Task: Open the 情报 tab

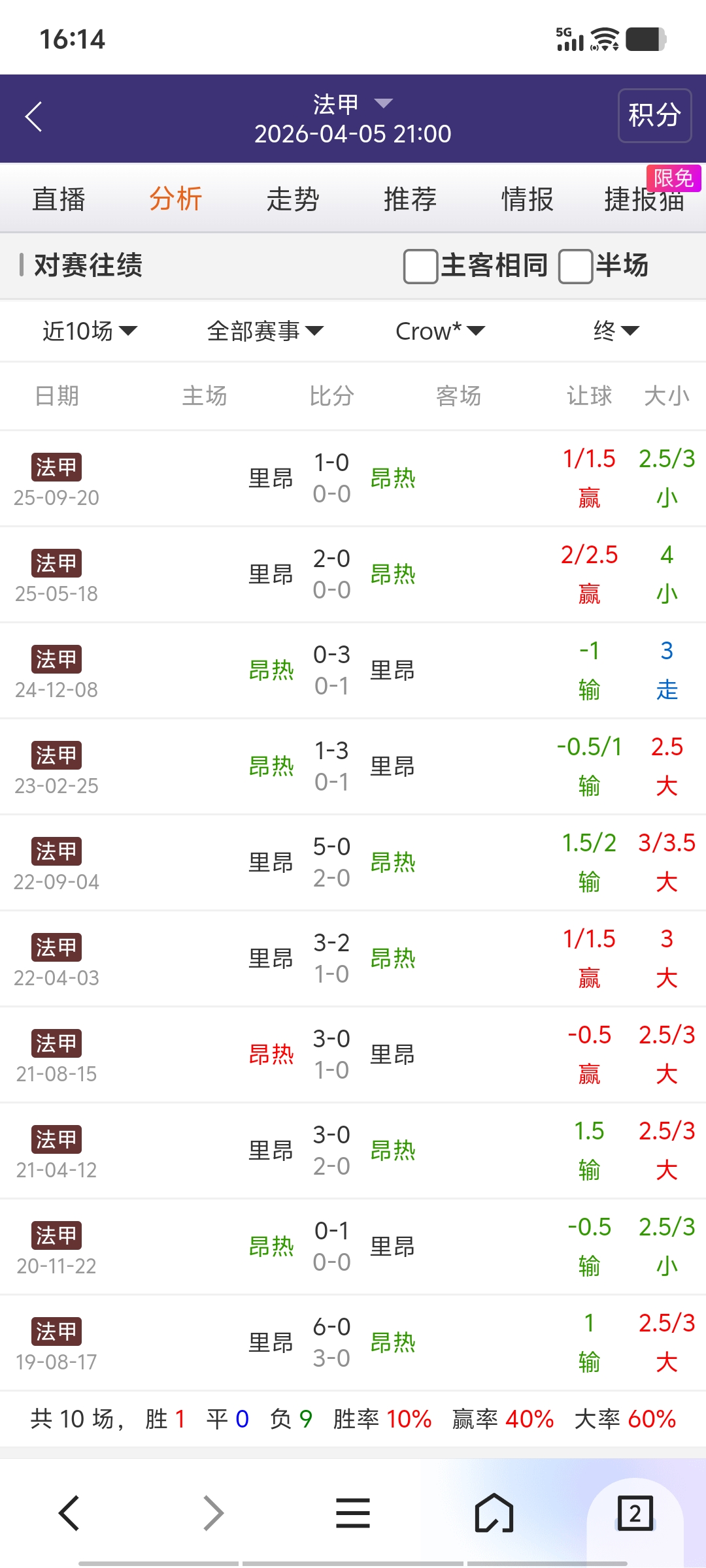Action: click(527, 199)
